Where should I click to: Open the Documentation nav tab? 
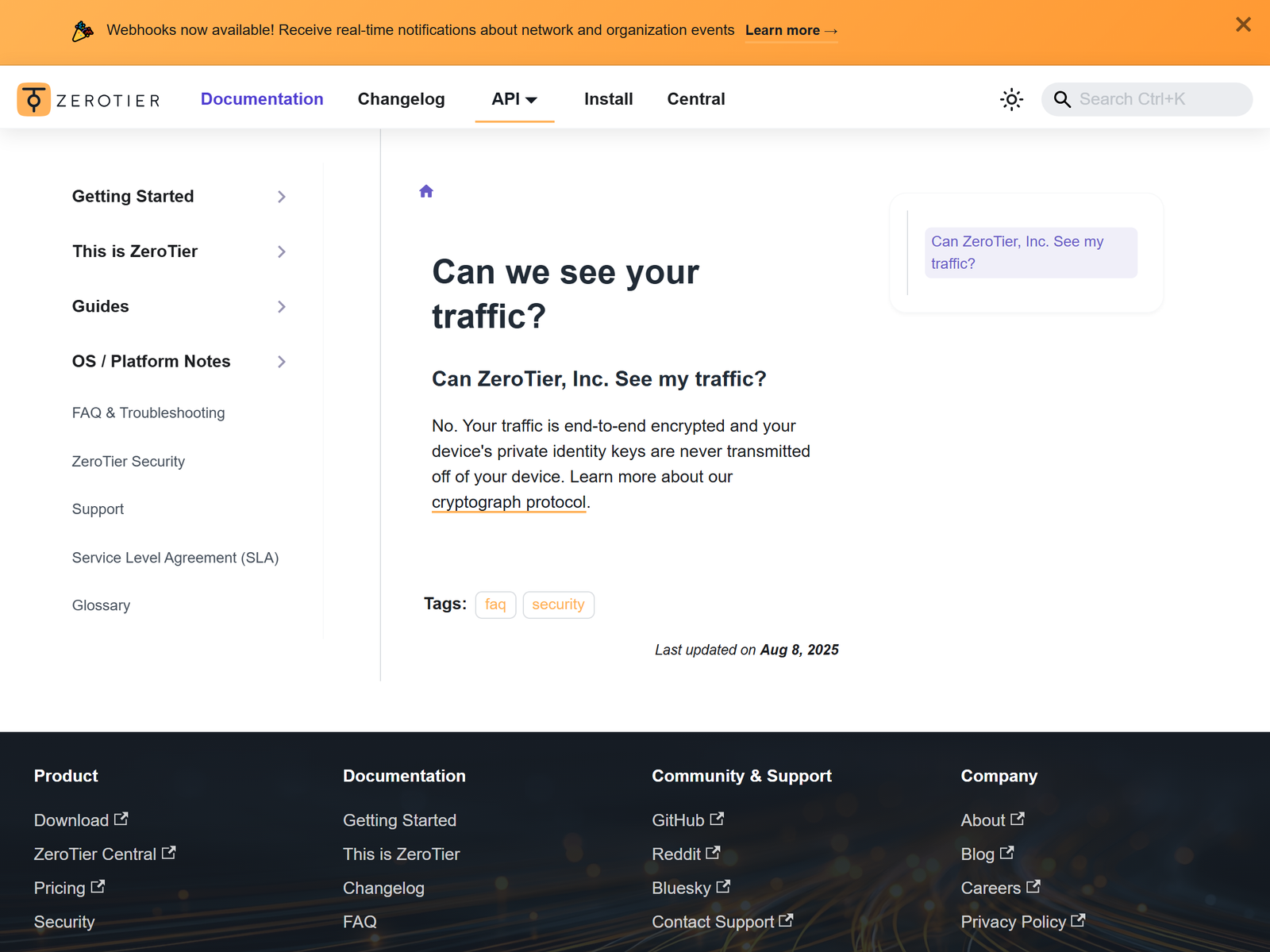pos(262,99)
